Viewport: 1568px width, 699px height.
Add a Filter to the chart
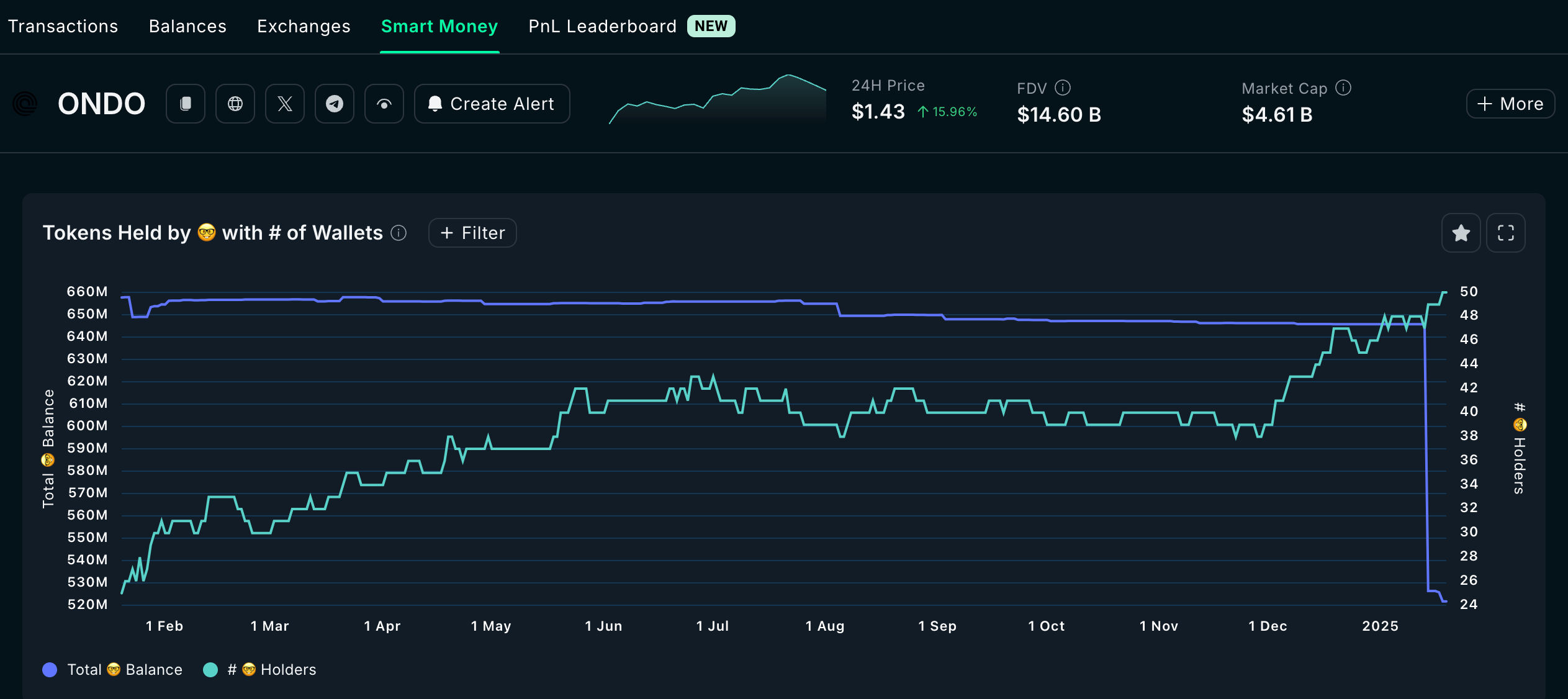pos(472,233)
